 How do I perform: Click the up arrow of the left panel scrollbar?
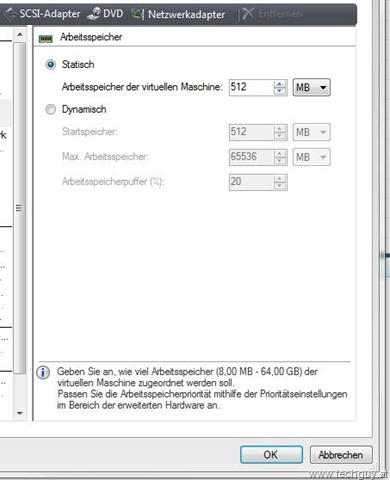(20, 35)
